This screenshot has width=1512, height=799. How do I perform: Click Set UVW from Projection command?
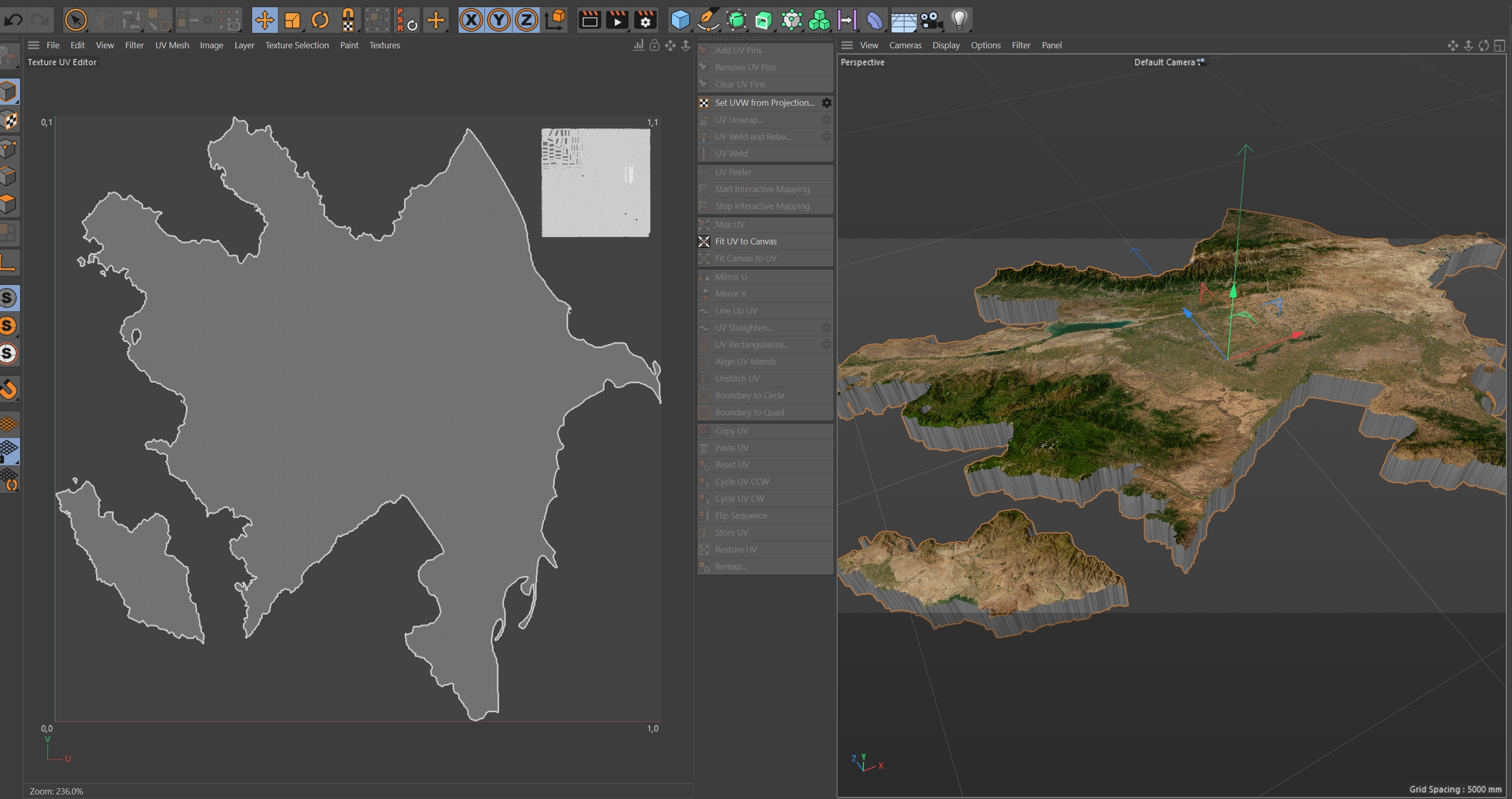coord(764,103)
